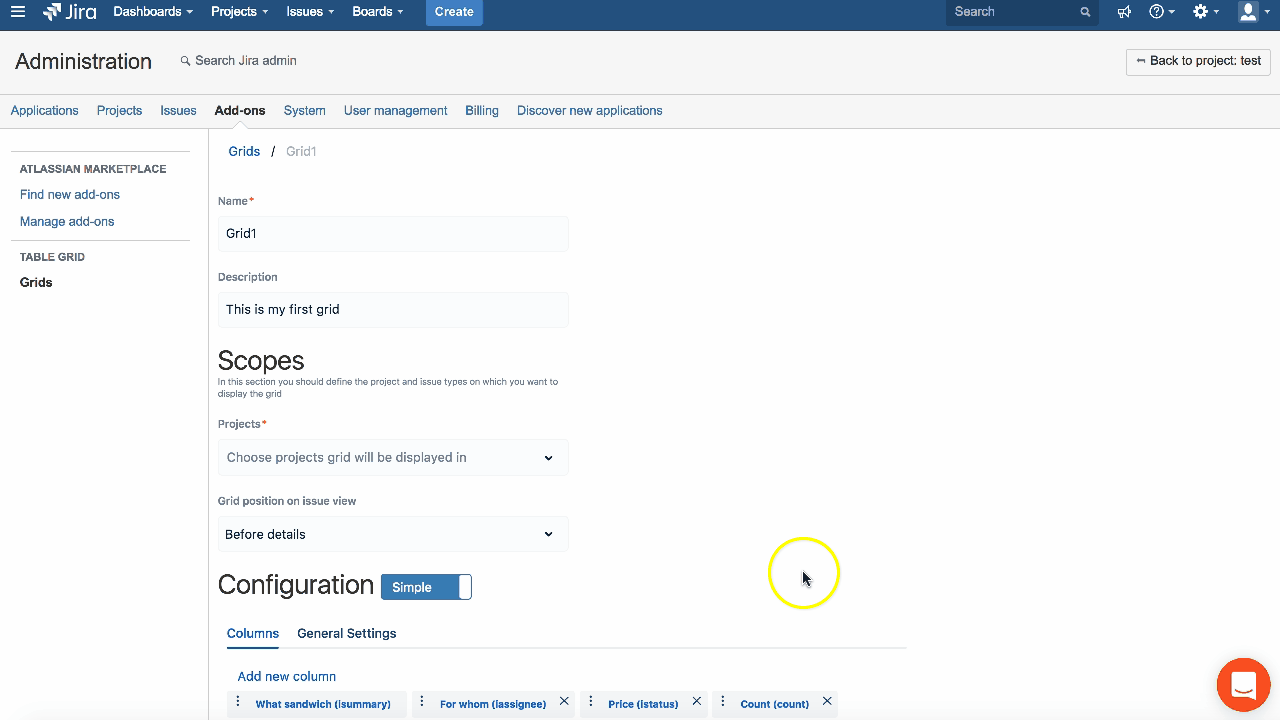Remove the For whom column
Image resolution: width=1280 pixels, height=720 pixels.
[x=564, y=702]
